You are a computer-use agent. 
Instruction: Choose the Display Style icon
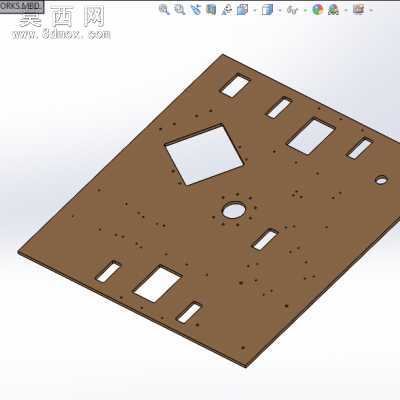pyautogui.click(x=267, y=10)
